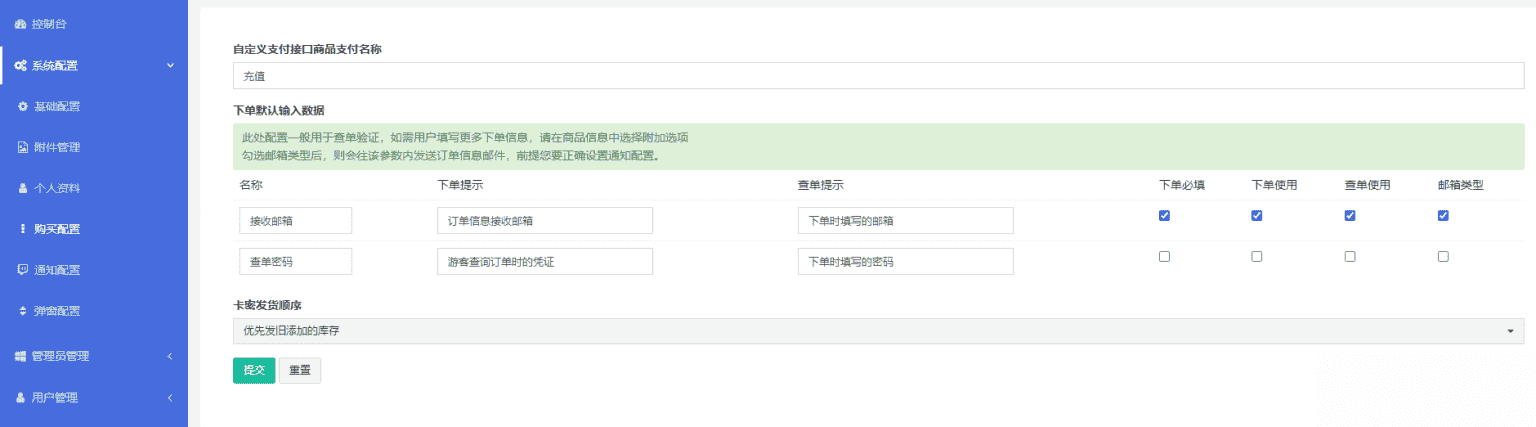
Task: Open the 用户管理 menu item
Action: (x=54, y=398)
